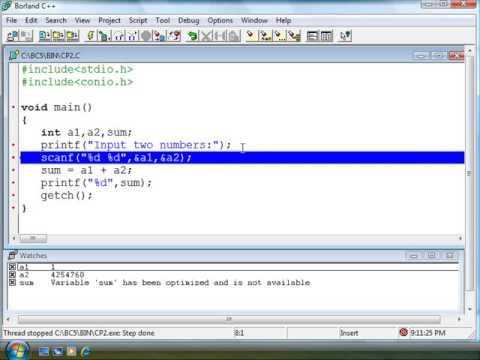Click the #include<conio.h> line
This screenshot has height=360, width=480.
(77, 82)
